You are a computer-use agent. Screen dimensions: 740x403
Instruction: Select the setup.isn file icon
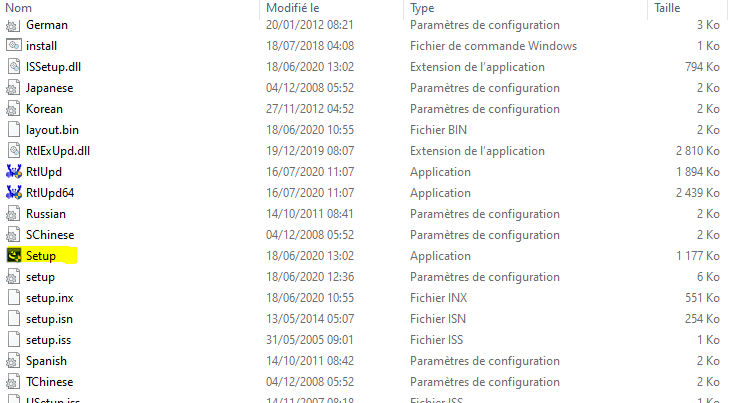pos(13,319)
